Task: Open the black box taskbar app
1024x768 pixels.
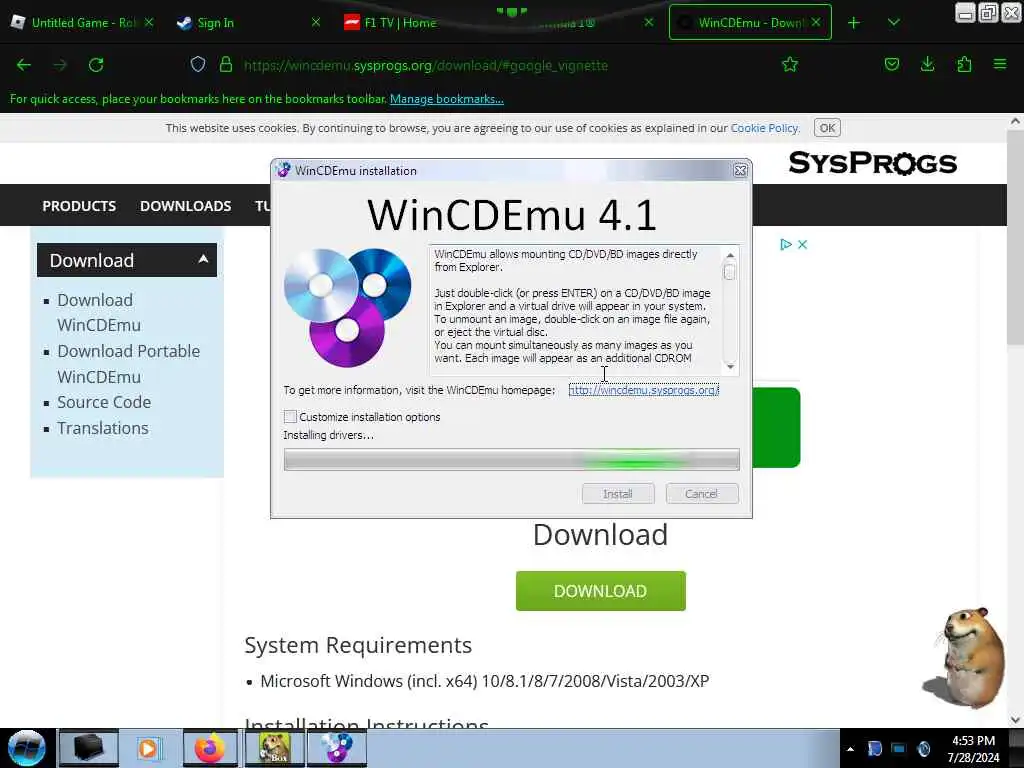Action: click(x=88, y=748)
